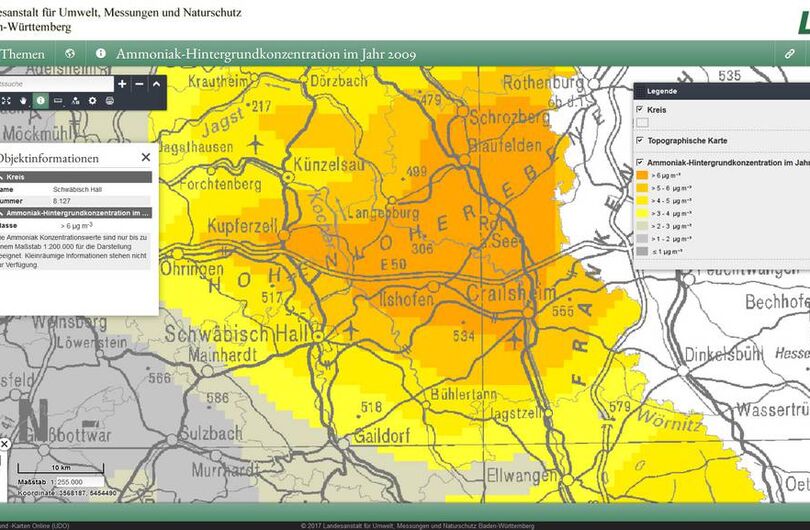Zoom in with the plus button
Screen dimensions: 810x530
coord(122,84)
